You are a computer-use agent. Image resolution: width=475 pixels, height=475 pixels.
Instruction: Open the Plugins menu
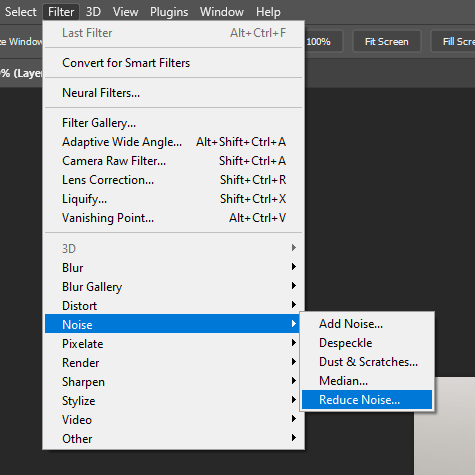(169, 12)
